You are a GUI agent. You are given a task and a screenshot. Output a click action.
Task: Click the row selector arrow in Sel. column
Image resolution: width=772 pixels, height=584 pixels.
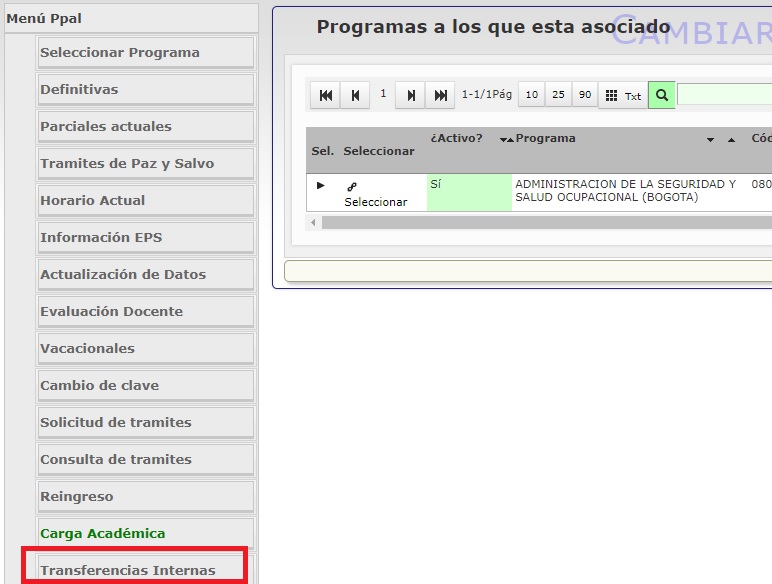[x=321, y=186]
